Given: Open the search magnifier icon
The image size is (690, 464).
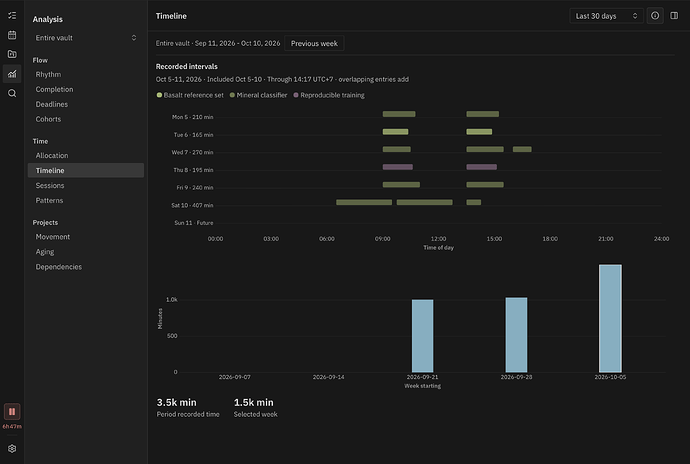Looking at the screenshot, I should [12, 93].
